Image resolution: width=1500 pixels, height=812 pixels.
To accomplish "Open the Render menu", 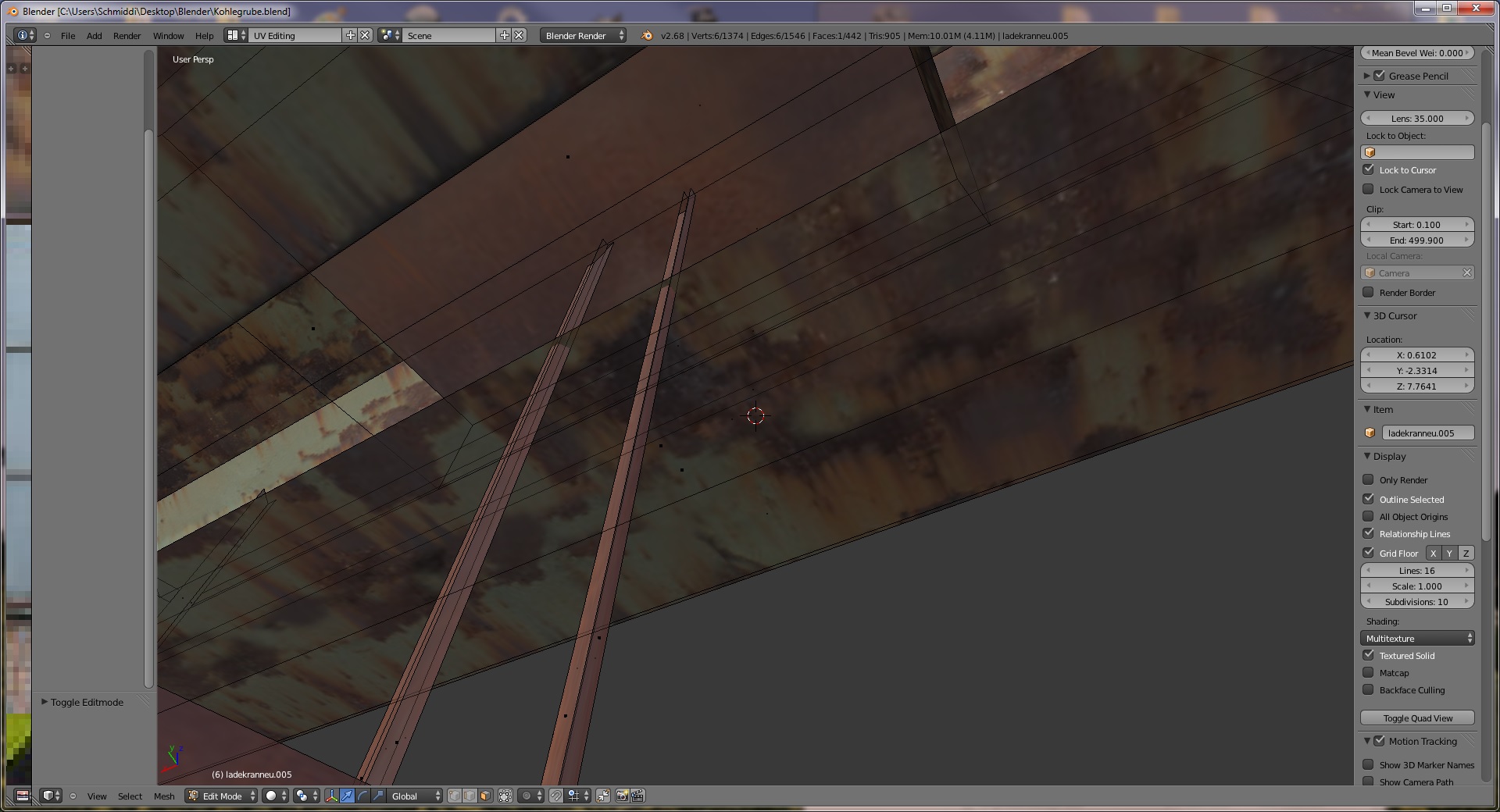I will [x=127, y=35].
